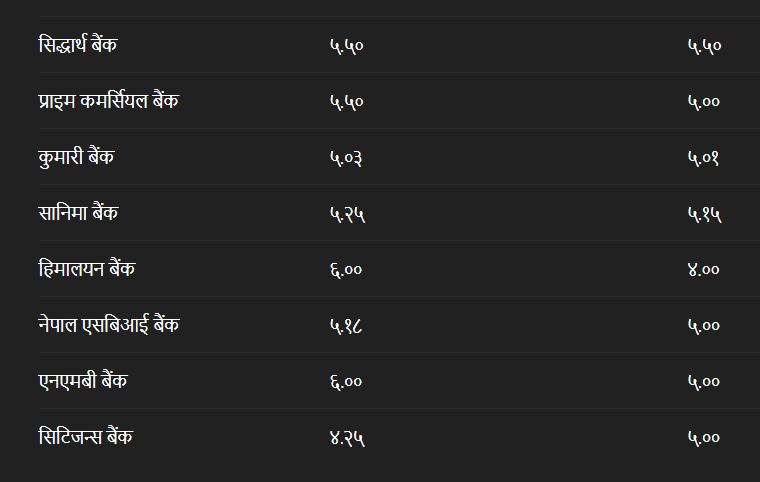Select सानिमा बैंक's ५.२५ rate
This screenshot has height=482, width=760.
tap(346, 214)
